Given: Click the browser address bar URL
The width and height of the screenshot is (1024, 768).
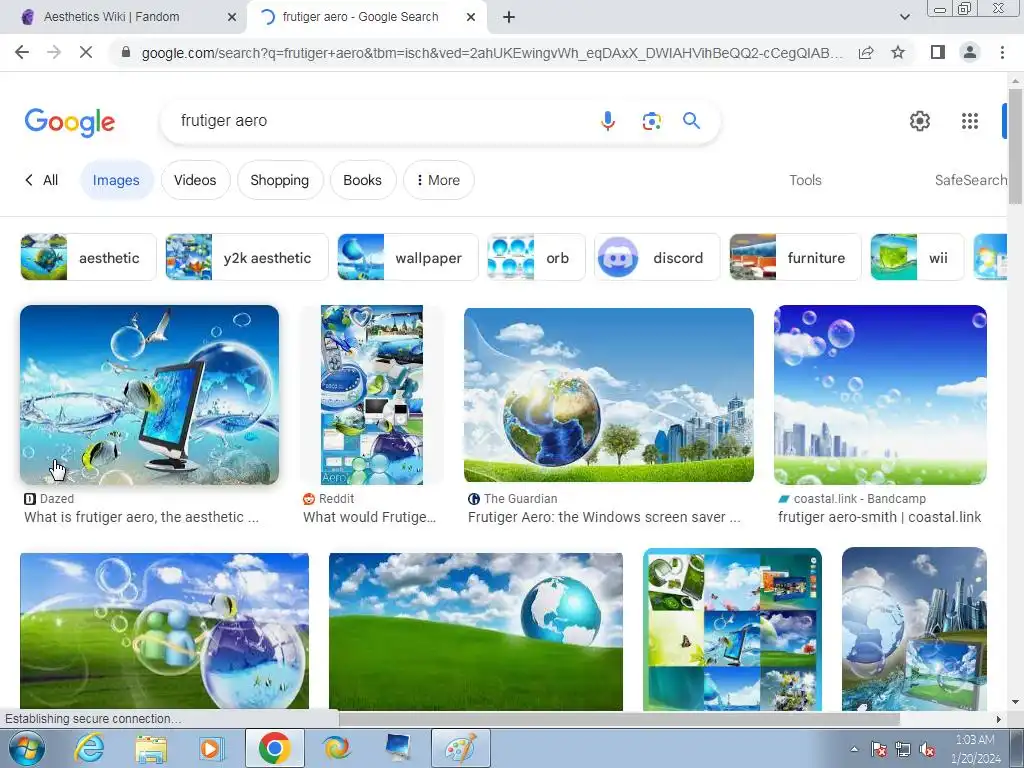Looking at the screenshot, I should (x=492, y=53).
